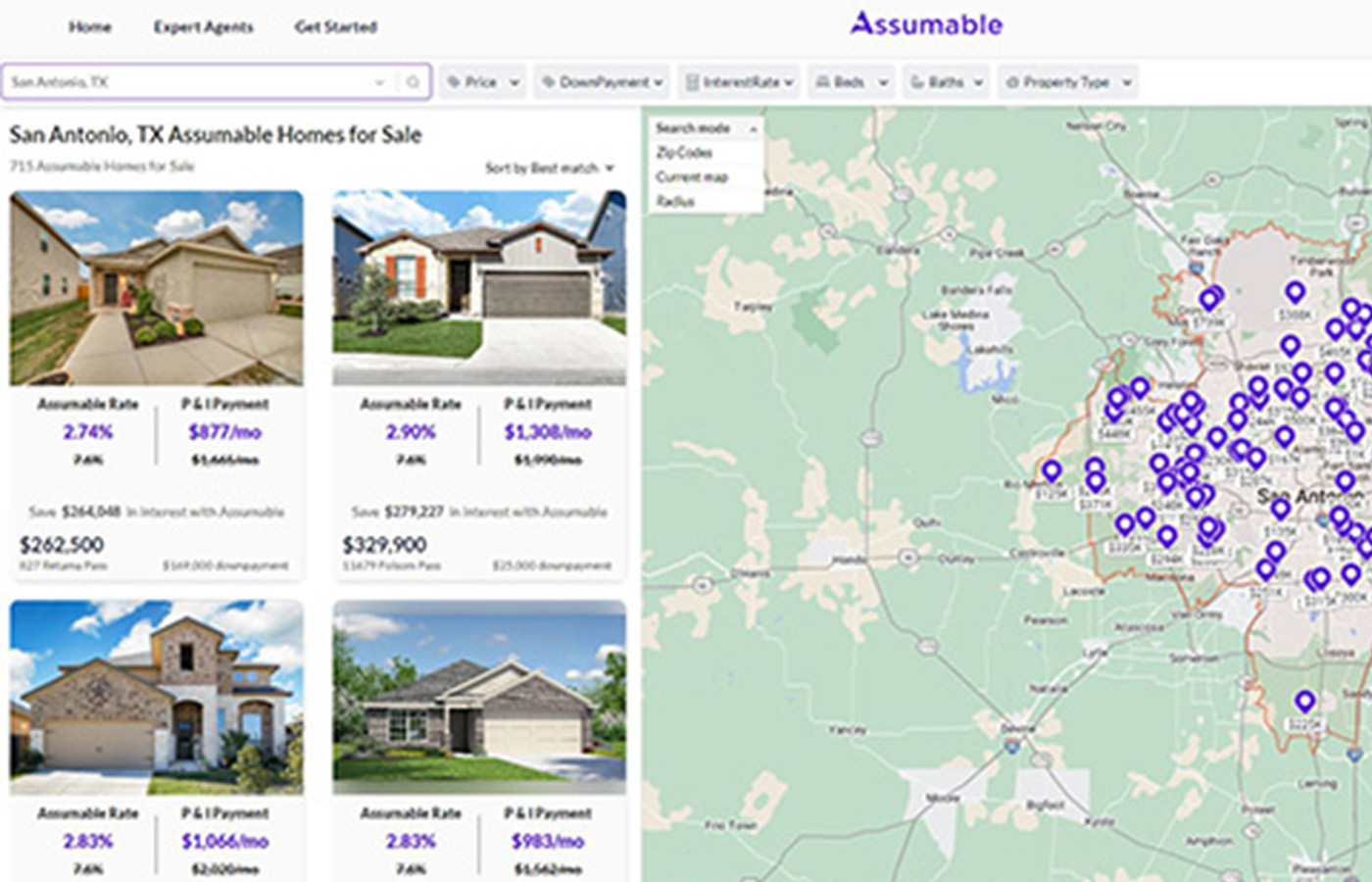
Task: Click the $329,900 listing price
Action: click(x=384, y=545)
